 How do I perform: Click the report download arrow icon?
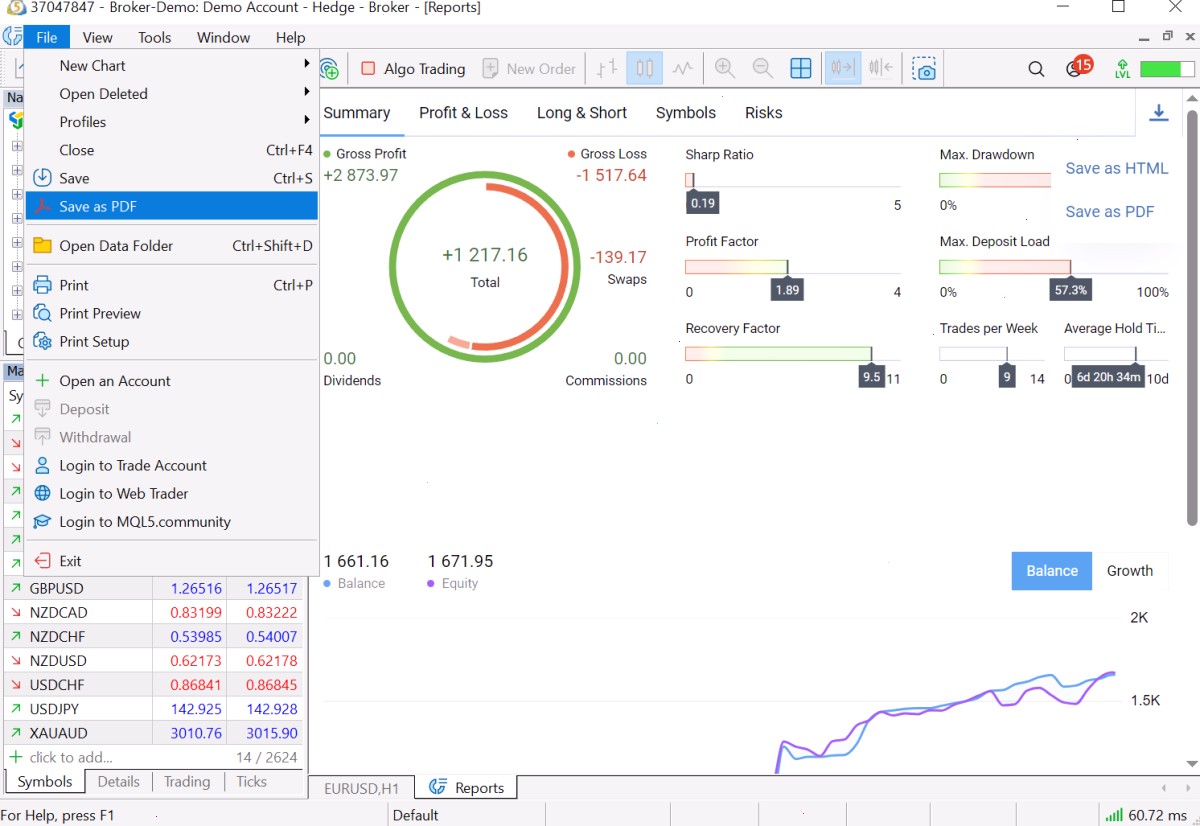[1159, 113]
